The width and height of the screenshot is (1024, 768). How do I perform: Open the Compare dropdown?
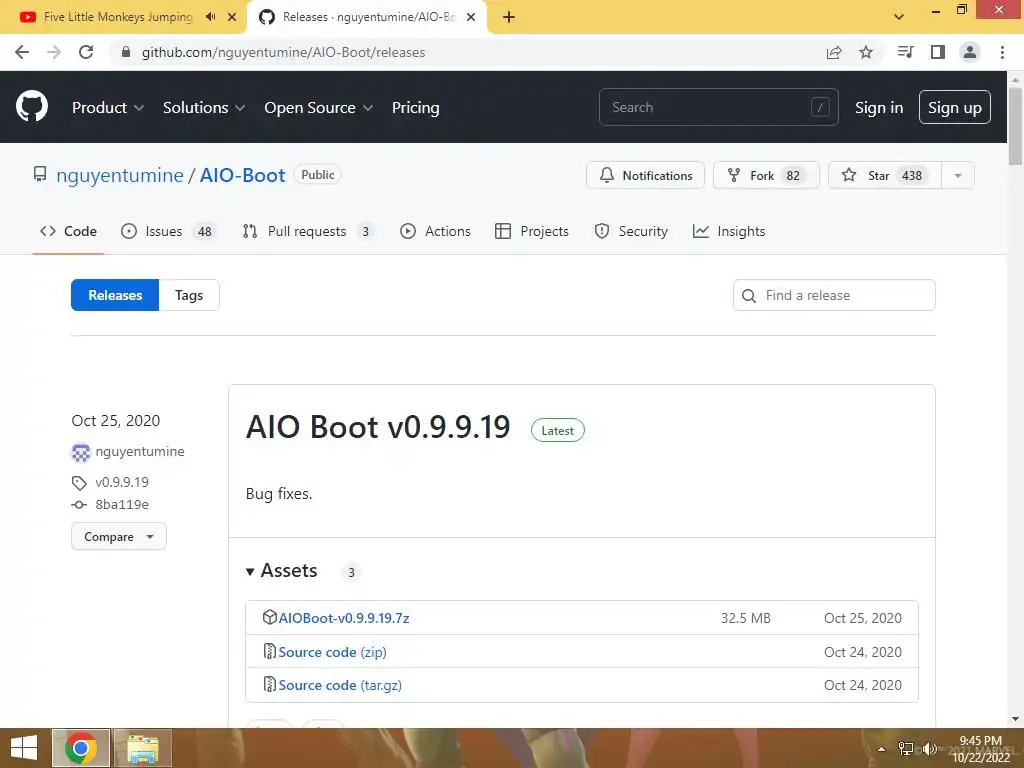(119, 536)
